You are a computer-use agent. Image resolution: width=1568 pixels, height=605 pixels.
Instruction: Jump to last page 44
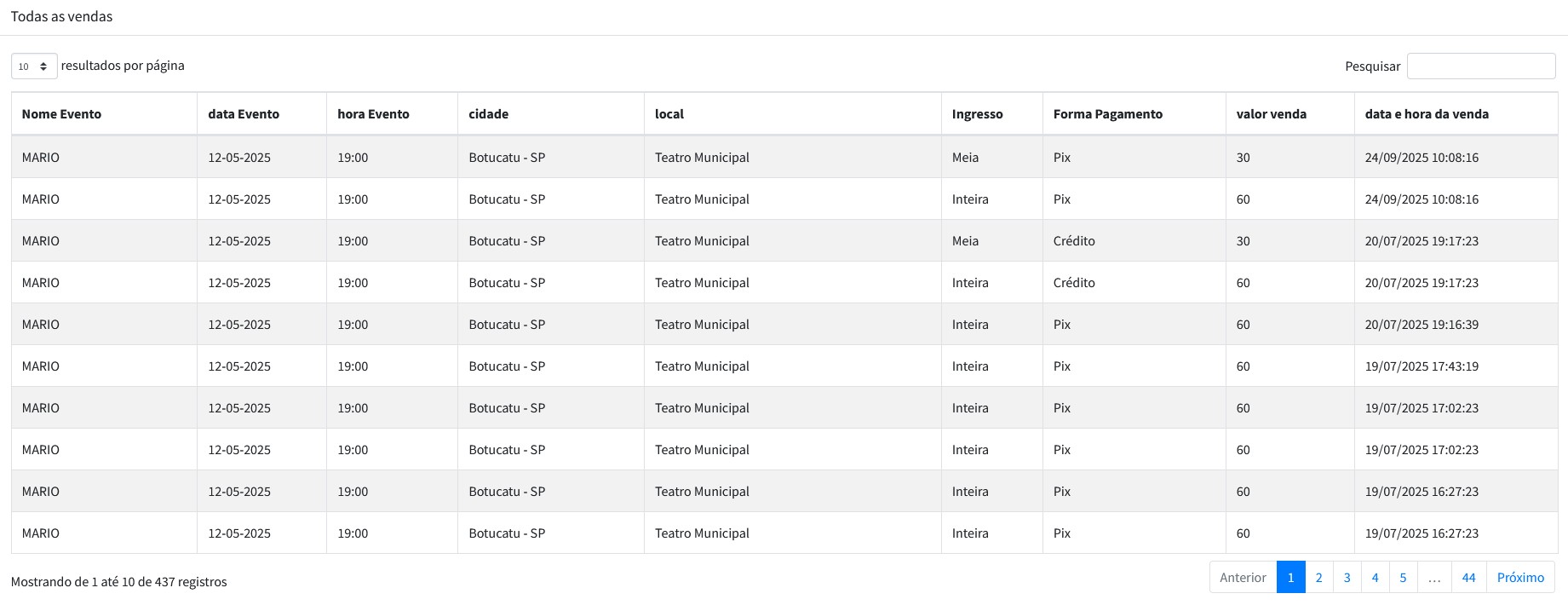click(x=1468, y=578)
